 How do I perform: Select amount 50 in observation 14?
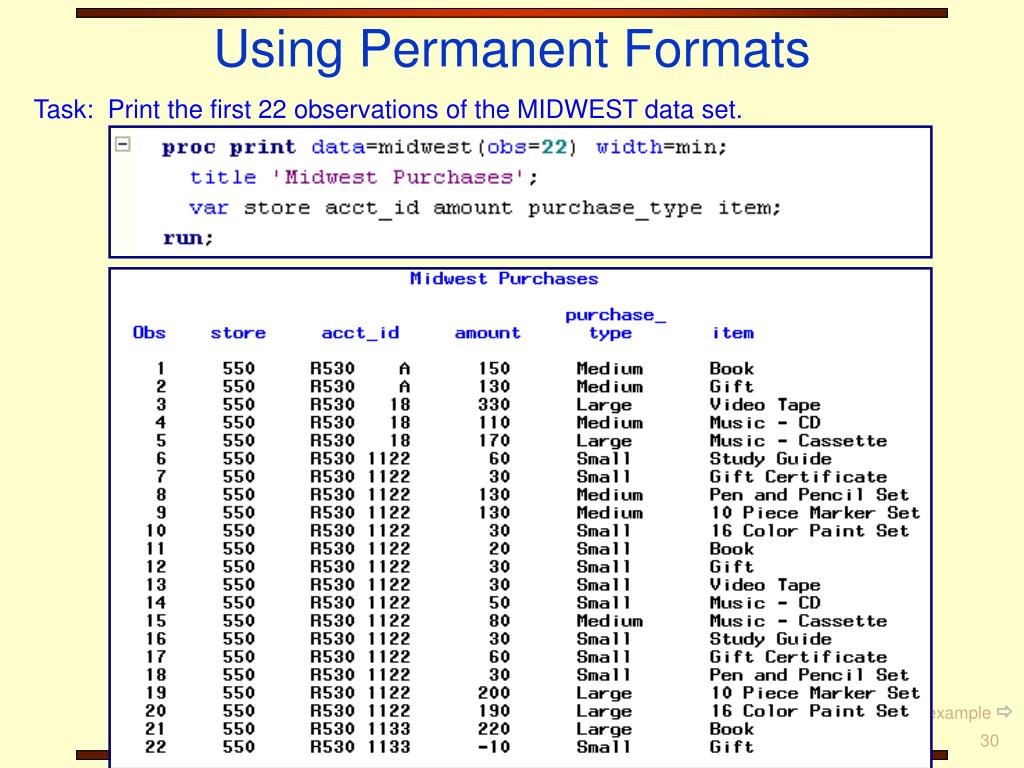(x=499, y=603)
